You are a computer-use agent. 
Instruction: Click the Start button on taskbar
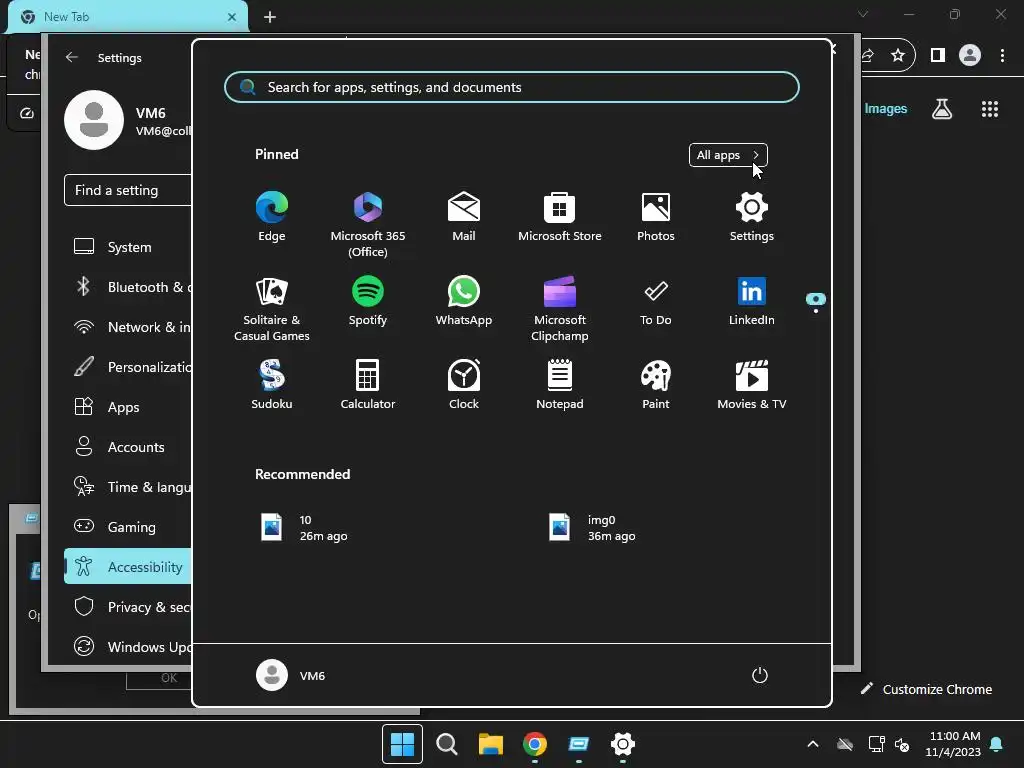point(402,744)
